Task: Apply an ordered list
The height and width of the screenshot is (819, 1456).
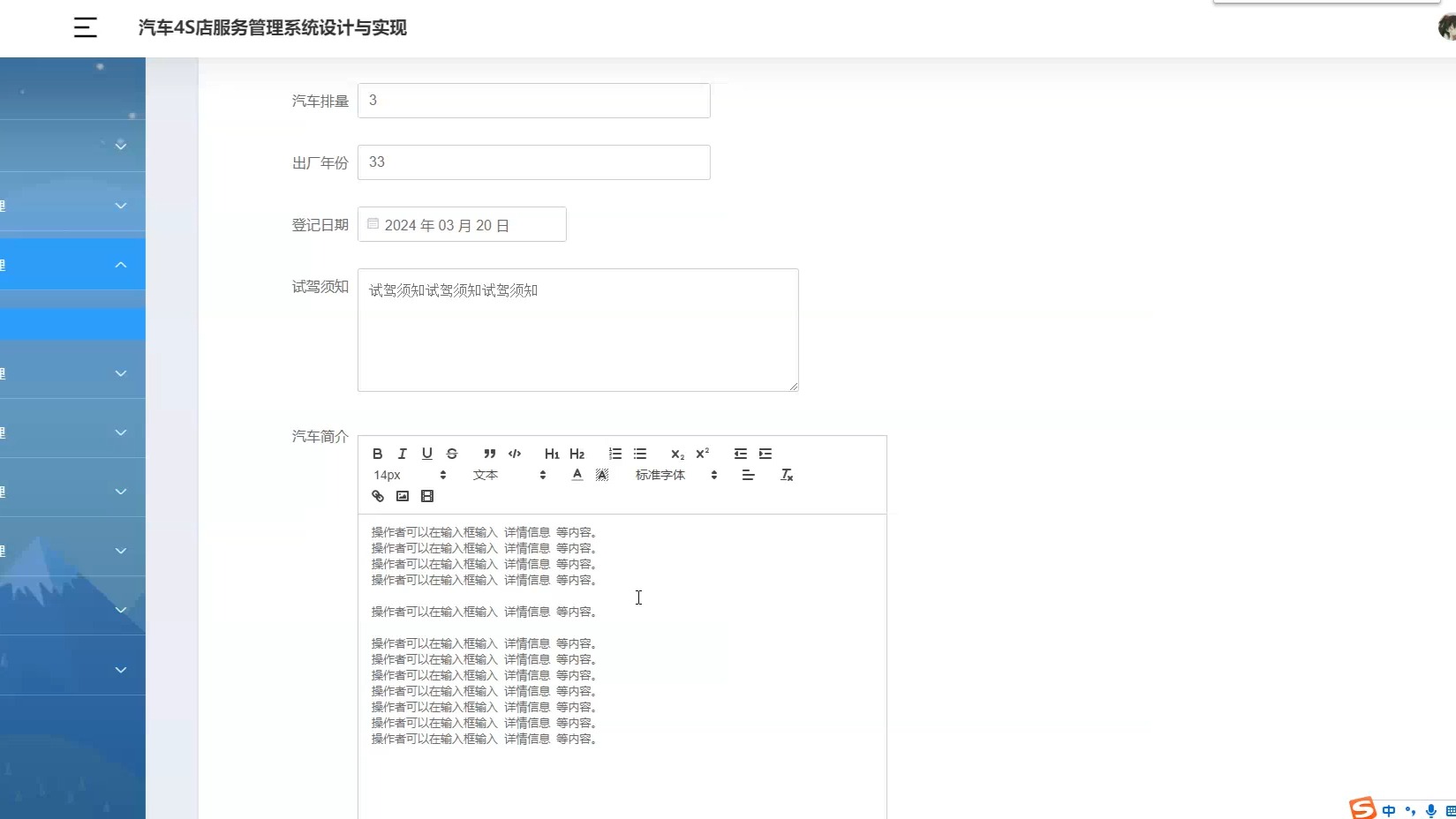Action: pyautogui.click(x=615, y=454)
